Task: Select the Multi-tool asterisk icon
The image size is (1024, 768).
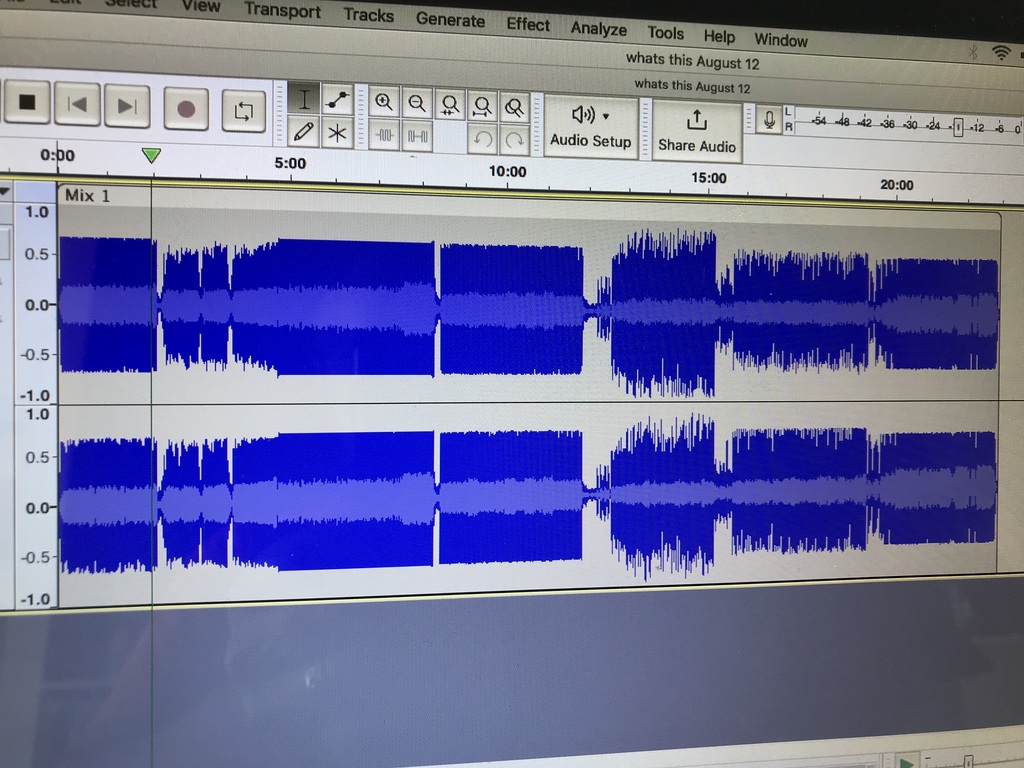Action: click(336, 133)
